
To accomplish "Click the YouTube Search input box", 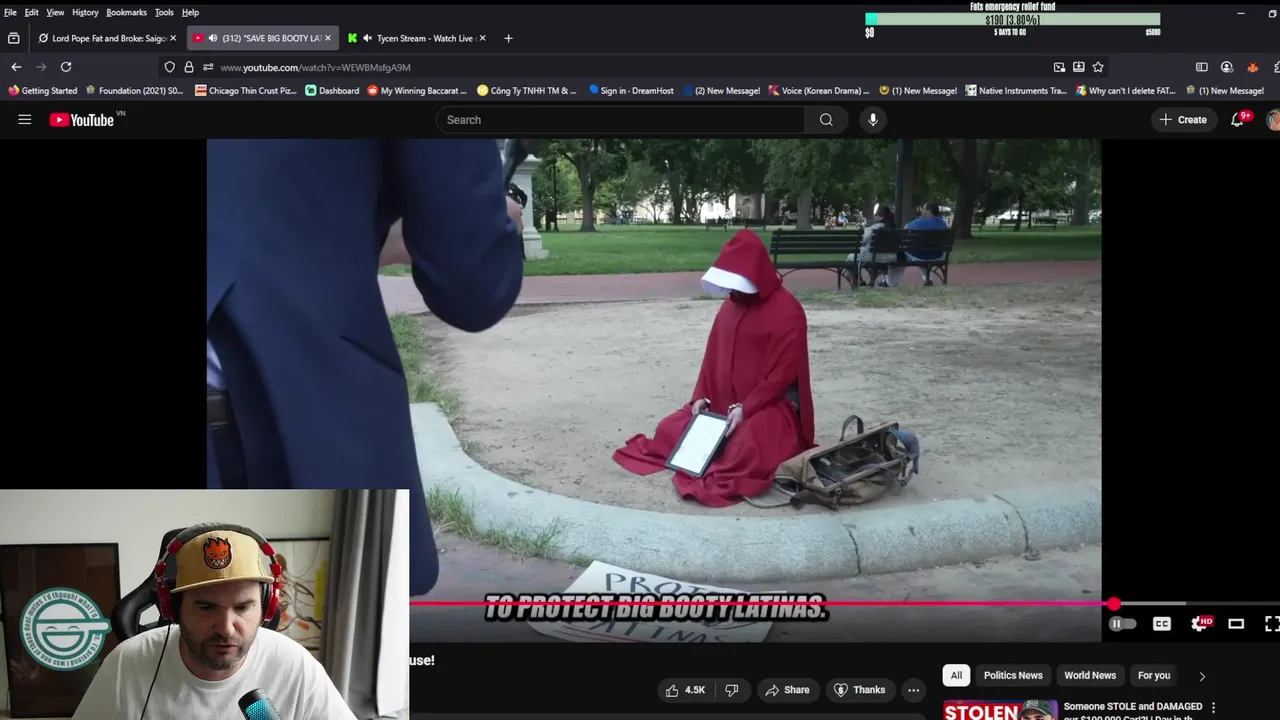I will pos(620,120).
